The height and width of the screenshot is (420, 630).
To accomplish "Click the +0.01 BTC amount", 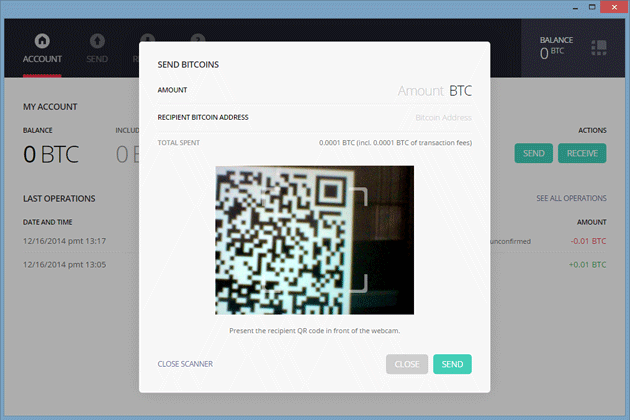I will (x=587, y=265).
